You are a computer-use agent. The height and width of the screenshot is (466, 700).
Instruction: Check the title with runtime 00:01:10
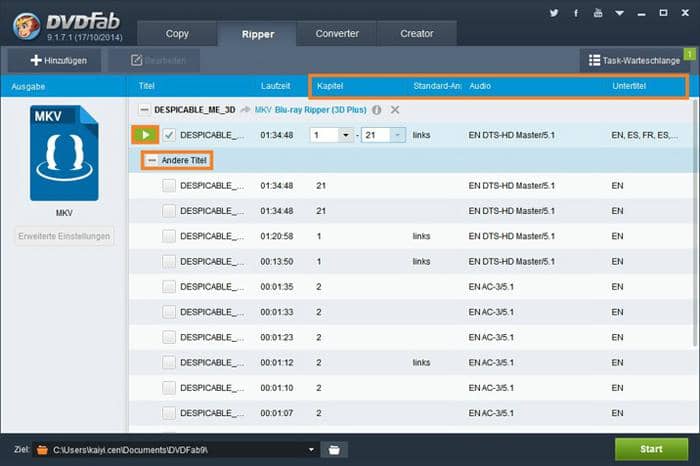(x=169, y=388)
